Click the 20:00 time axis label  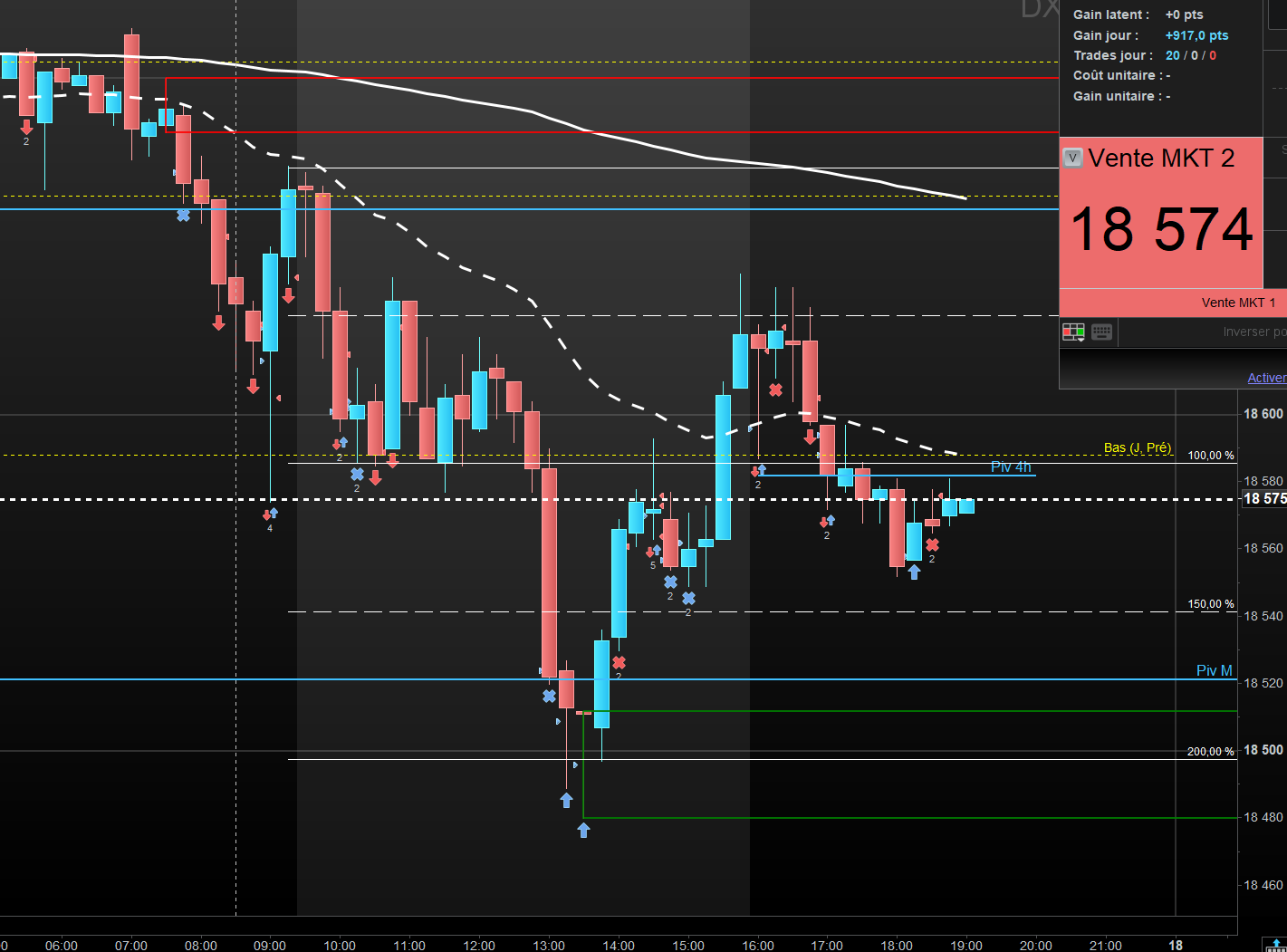1036,946
